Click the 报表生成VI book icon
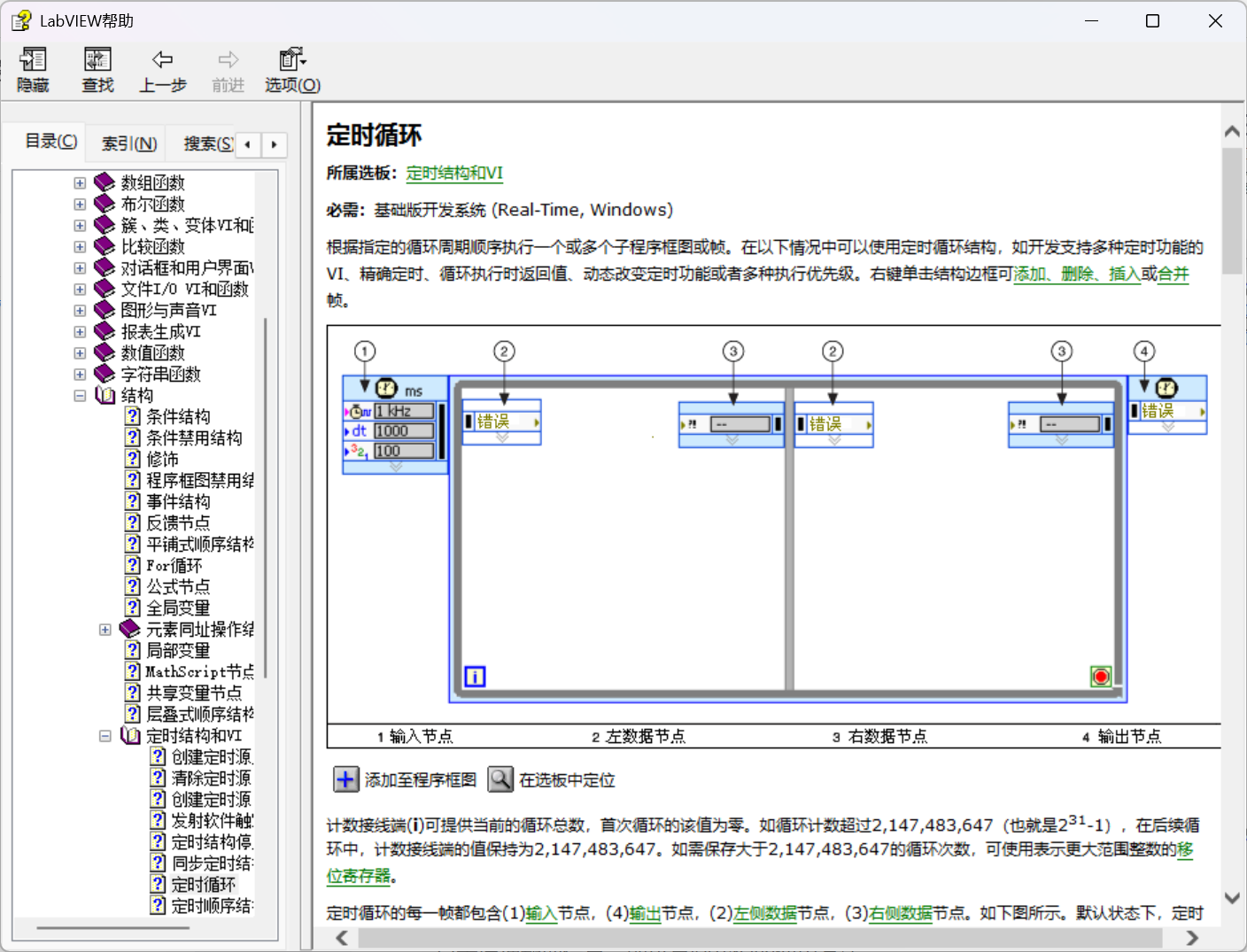Screen dimensions: 1247x952 click(x=105, y=331)
